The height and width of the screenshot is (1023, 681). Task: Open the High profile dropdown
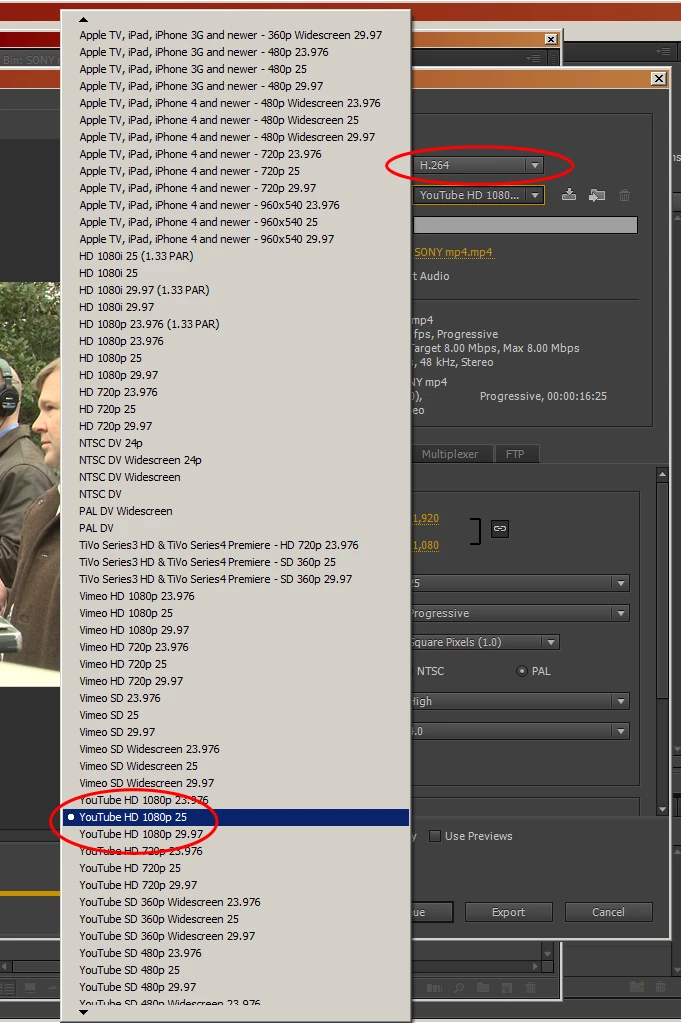coord(519,701)
